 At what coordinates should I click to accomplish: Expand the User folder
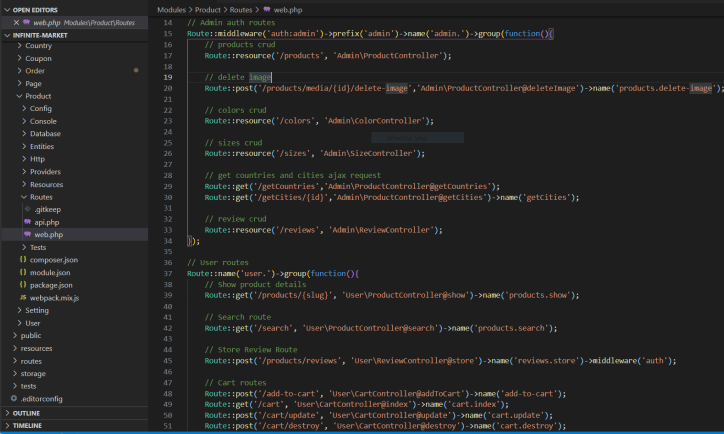click(19, 323)
